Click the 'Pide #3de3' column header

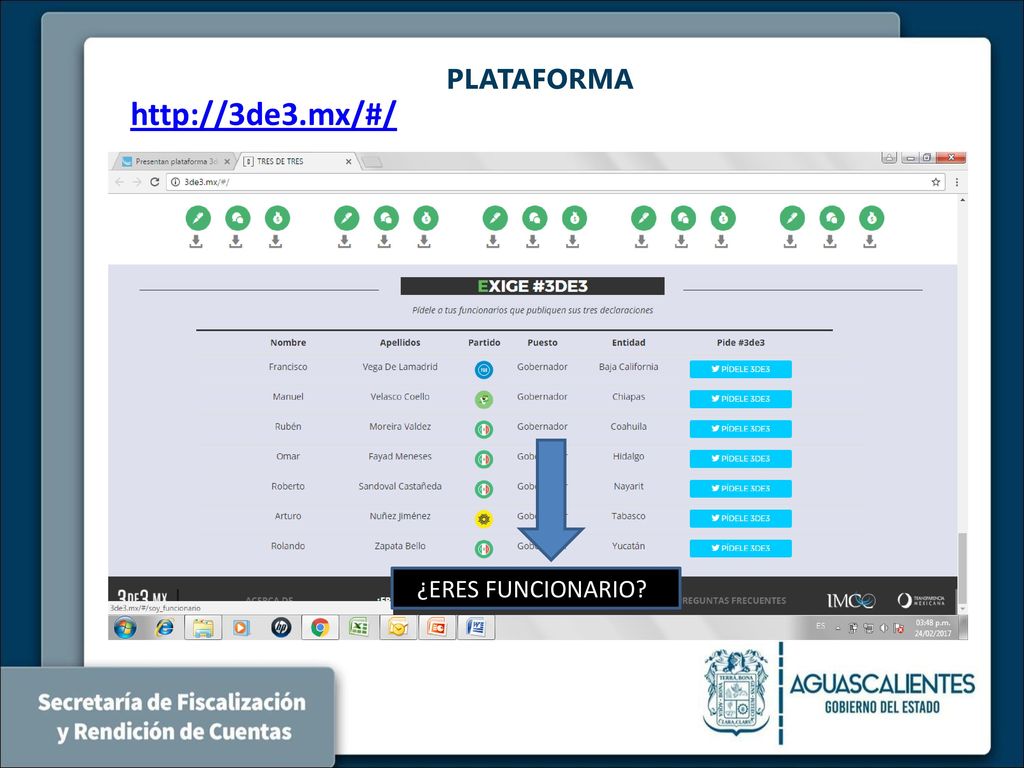pos(741,342)
